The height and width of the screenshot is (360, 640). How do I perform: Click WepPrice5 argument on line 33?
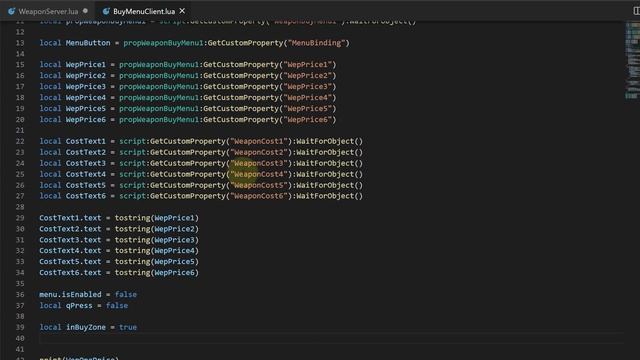174,262
